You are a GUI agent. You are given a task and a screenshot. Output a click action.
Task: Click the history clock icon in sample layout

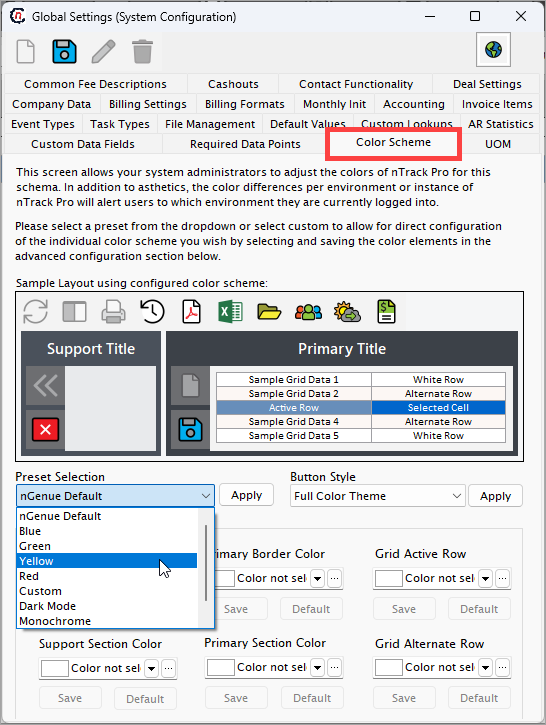152,311
